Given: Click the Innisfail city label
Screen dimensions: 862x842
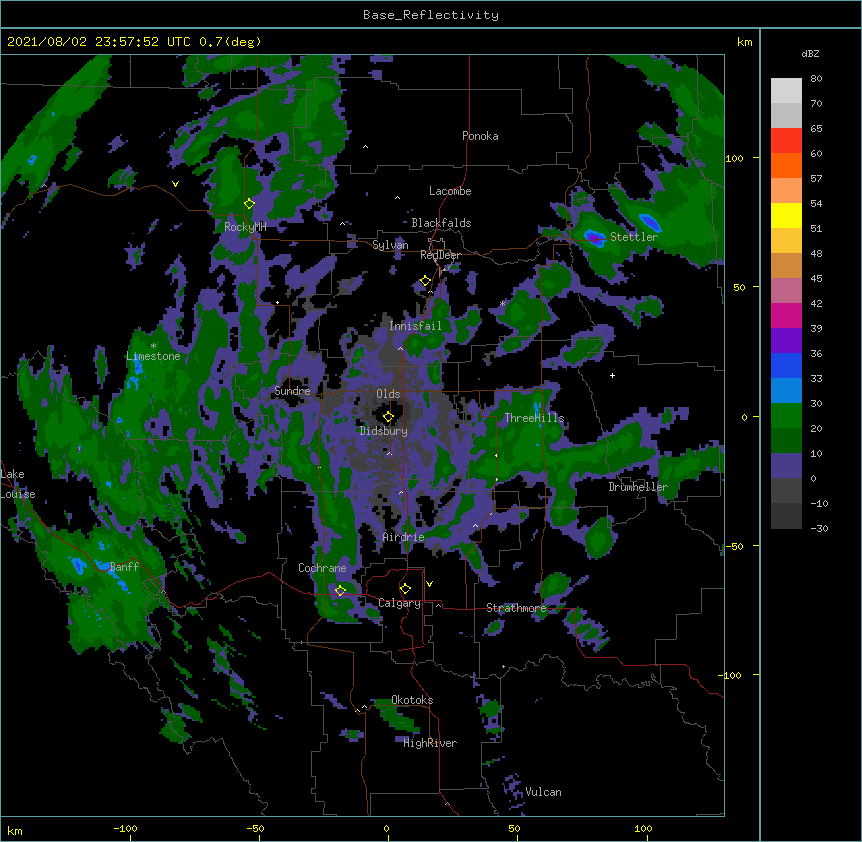Looking at the screenshot, I should (415, 326).
